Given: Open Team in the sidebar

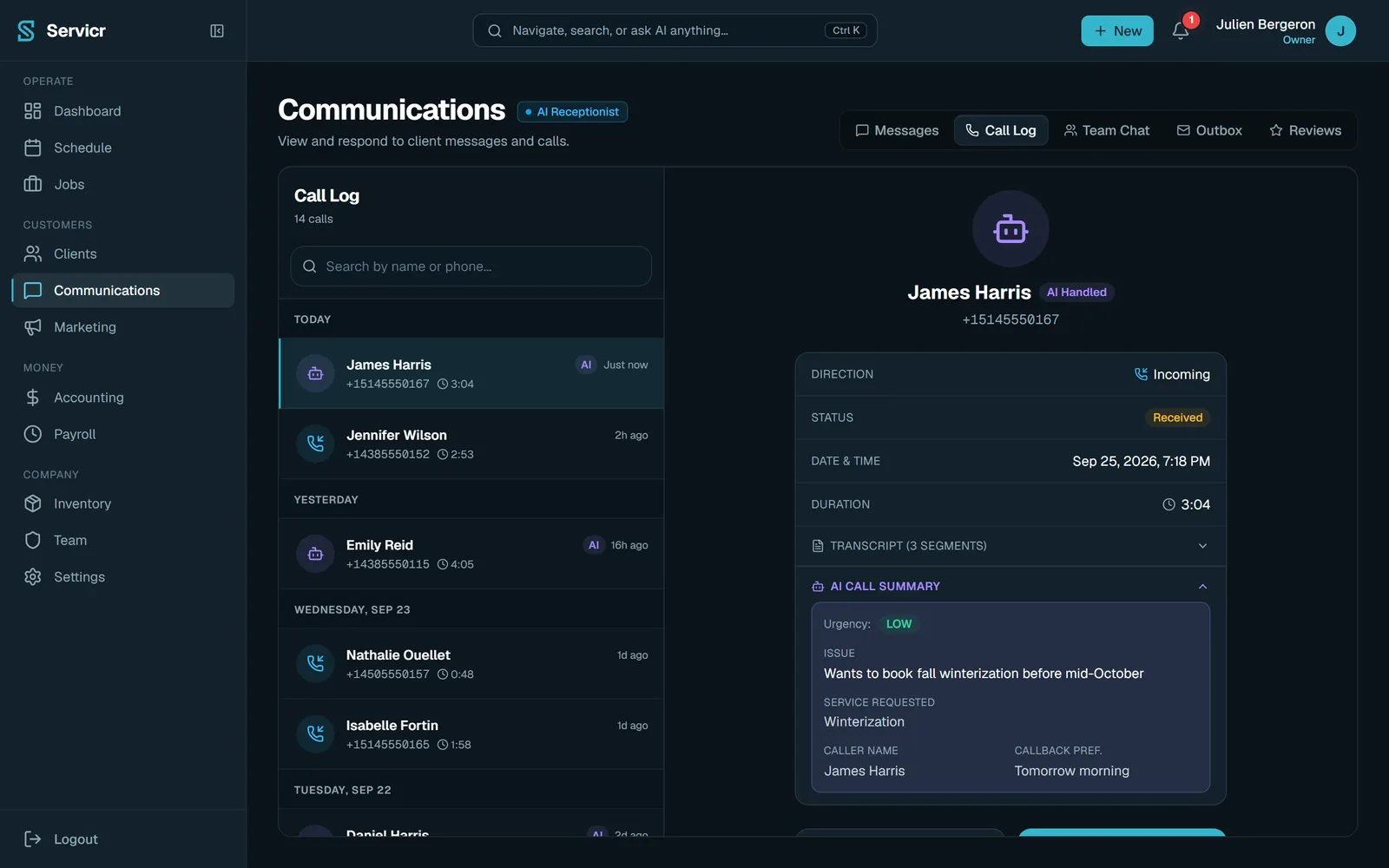Looking at the screenshot, I should [122, 540].
